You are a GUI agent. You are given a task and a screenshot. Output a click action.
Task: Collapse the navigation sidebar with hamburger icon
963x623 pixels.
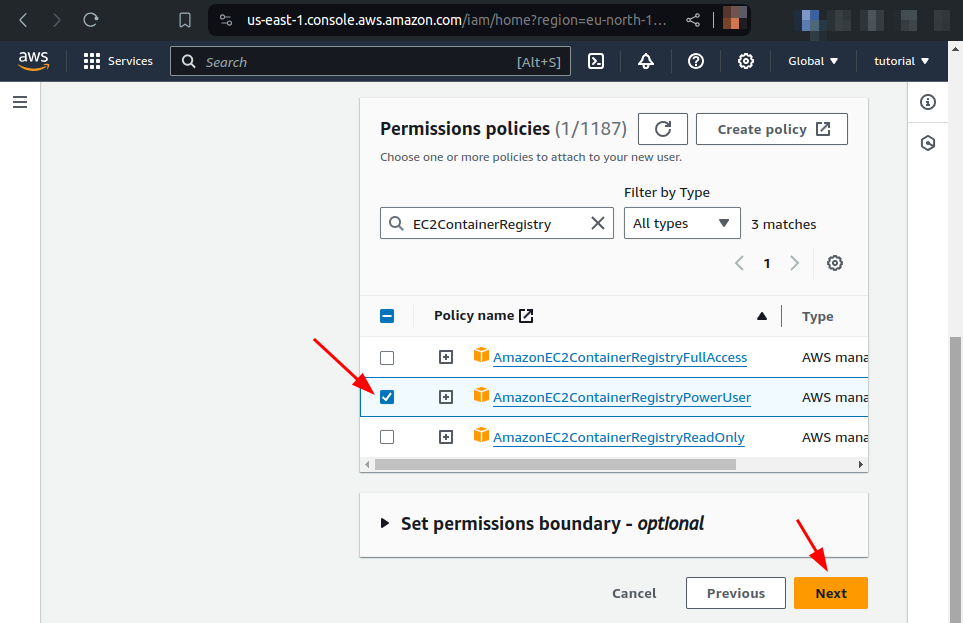tap(20, 100)
